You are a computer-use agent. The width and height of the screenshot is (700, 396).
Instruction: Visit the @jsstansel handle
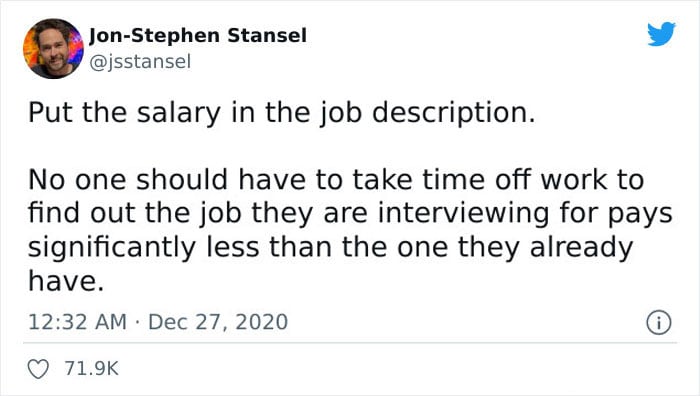point(140,62)
